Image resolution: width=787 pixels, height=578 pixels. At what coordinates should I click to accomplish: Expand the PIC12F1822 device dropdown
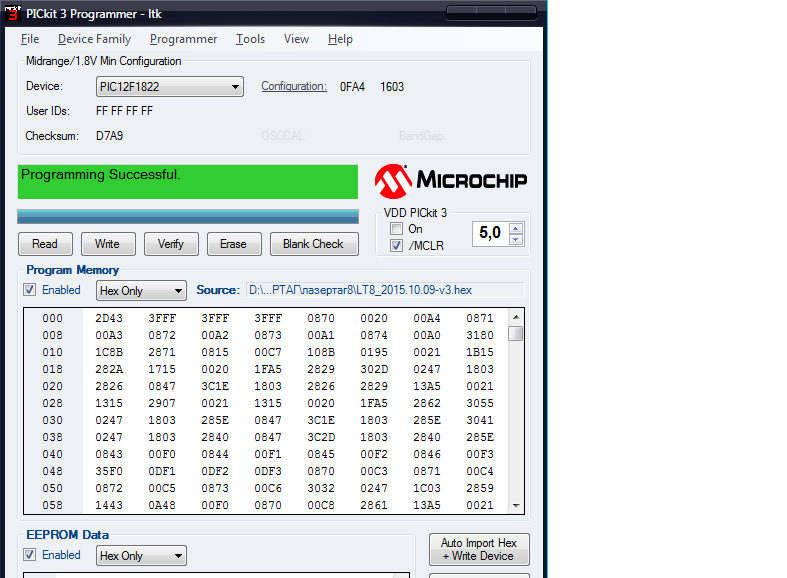tap(235, 87)
